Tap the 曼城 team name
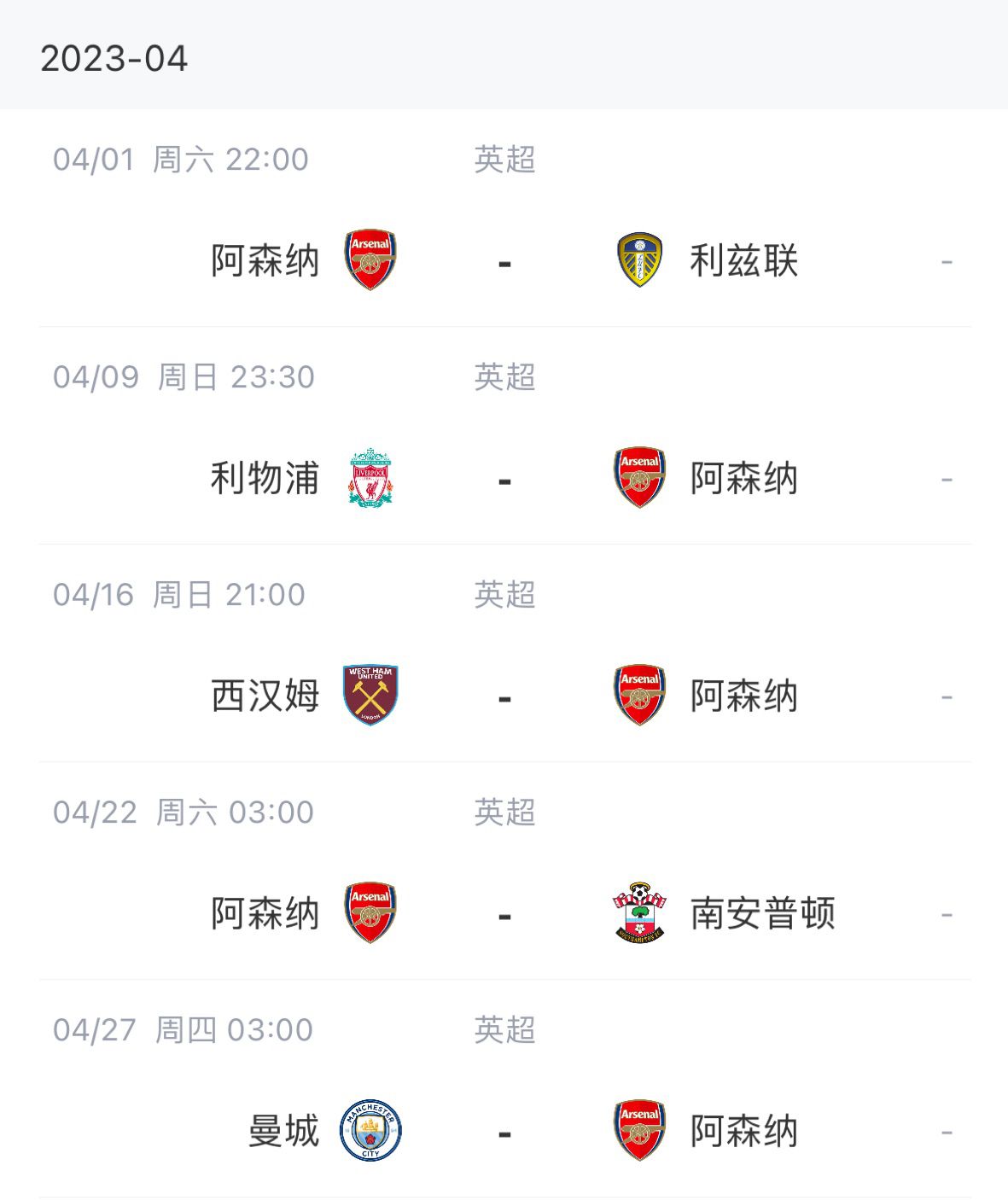Screen dimensions: 1008x1200 tap(283, 1132)
